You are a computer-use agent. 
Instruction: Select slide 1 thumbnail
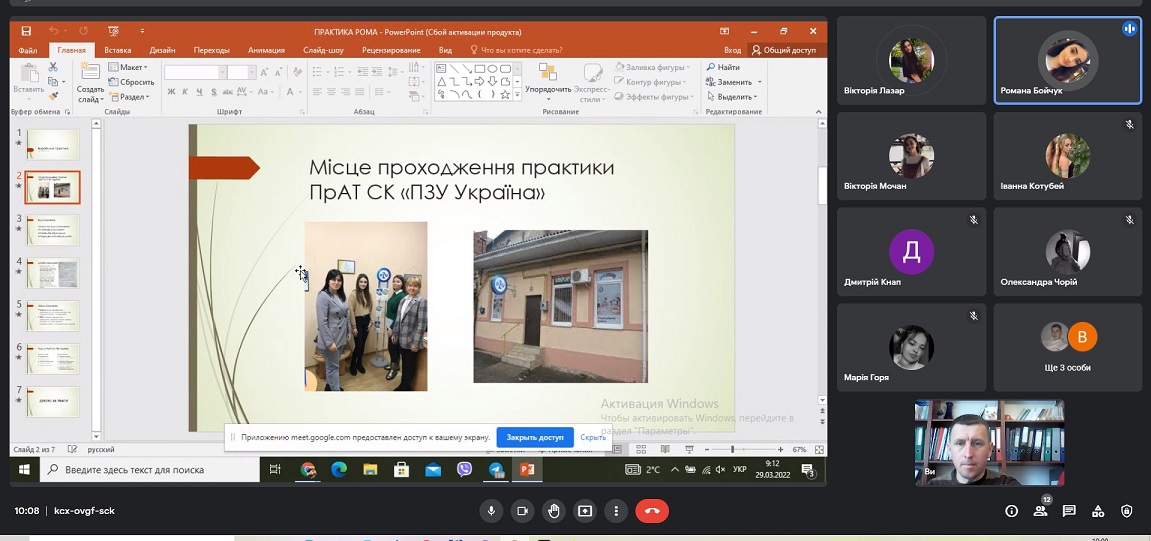pyautogui.click(x=53, y=145)
